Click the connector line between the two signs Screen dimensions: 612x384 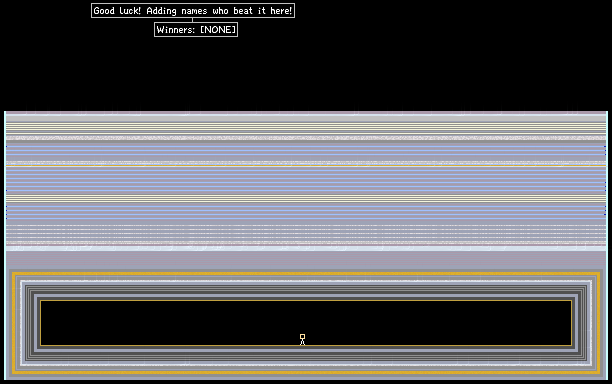pyautogui.click(x=192, y=20)
